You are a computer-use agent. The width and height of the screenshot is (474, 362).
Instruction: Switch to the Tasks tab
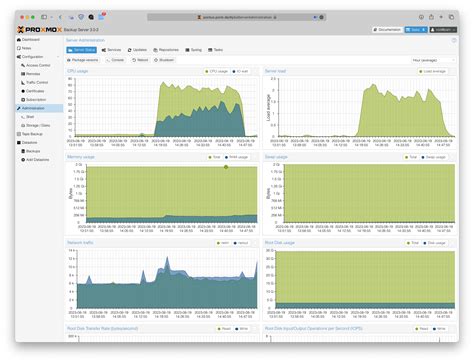point(215,50)
